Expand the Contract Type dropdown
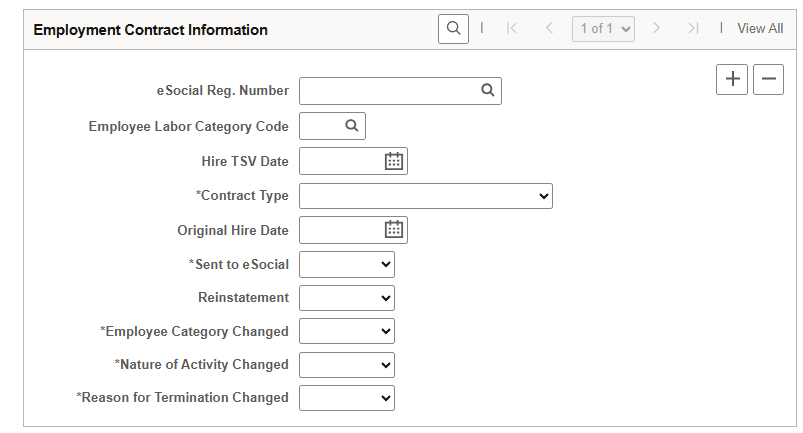 coord(426,196)
